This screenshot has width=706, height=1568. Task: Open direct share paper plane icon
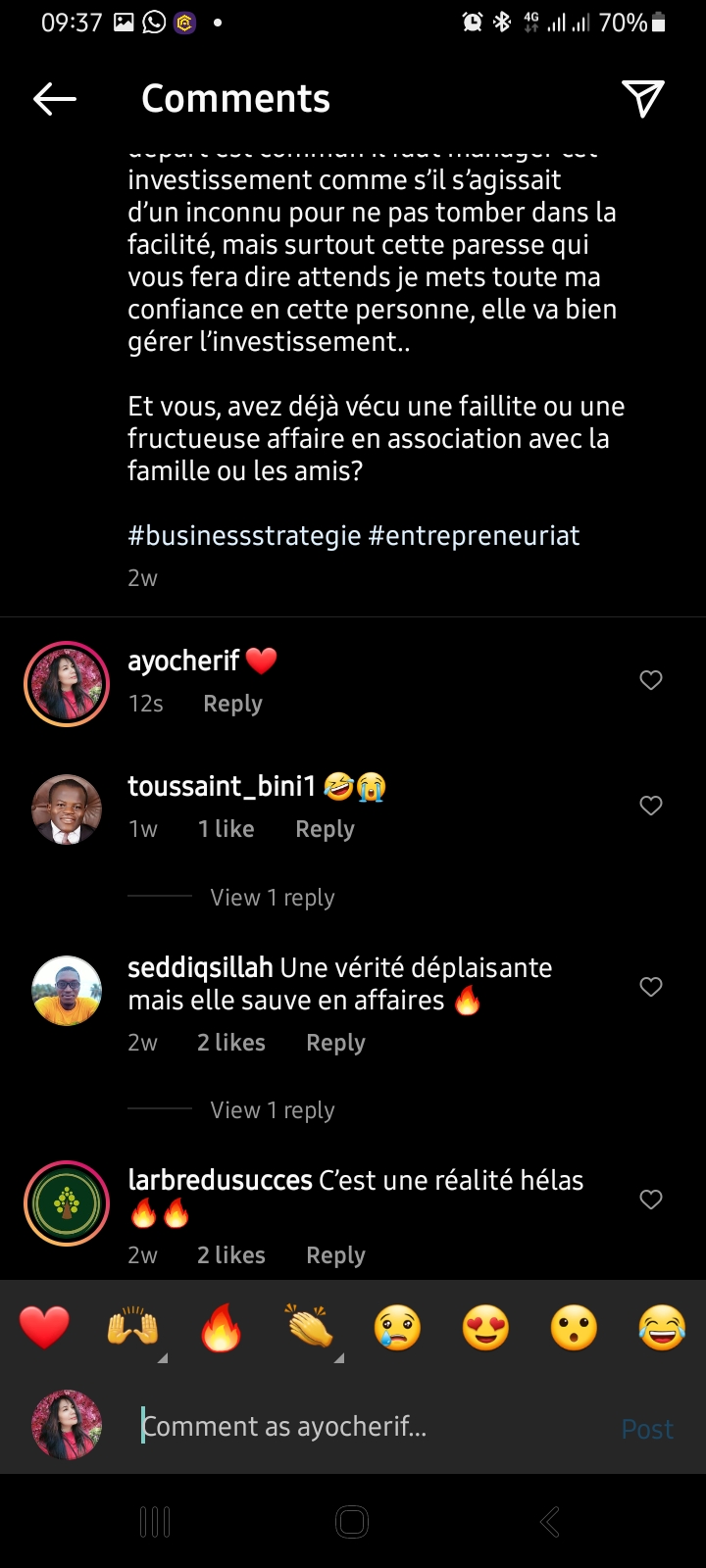[x=643, y=98]
